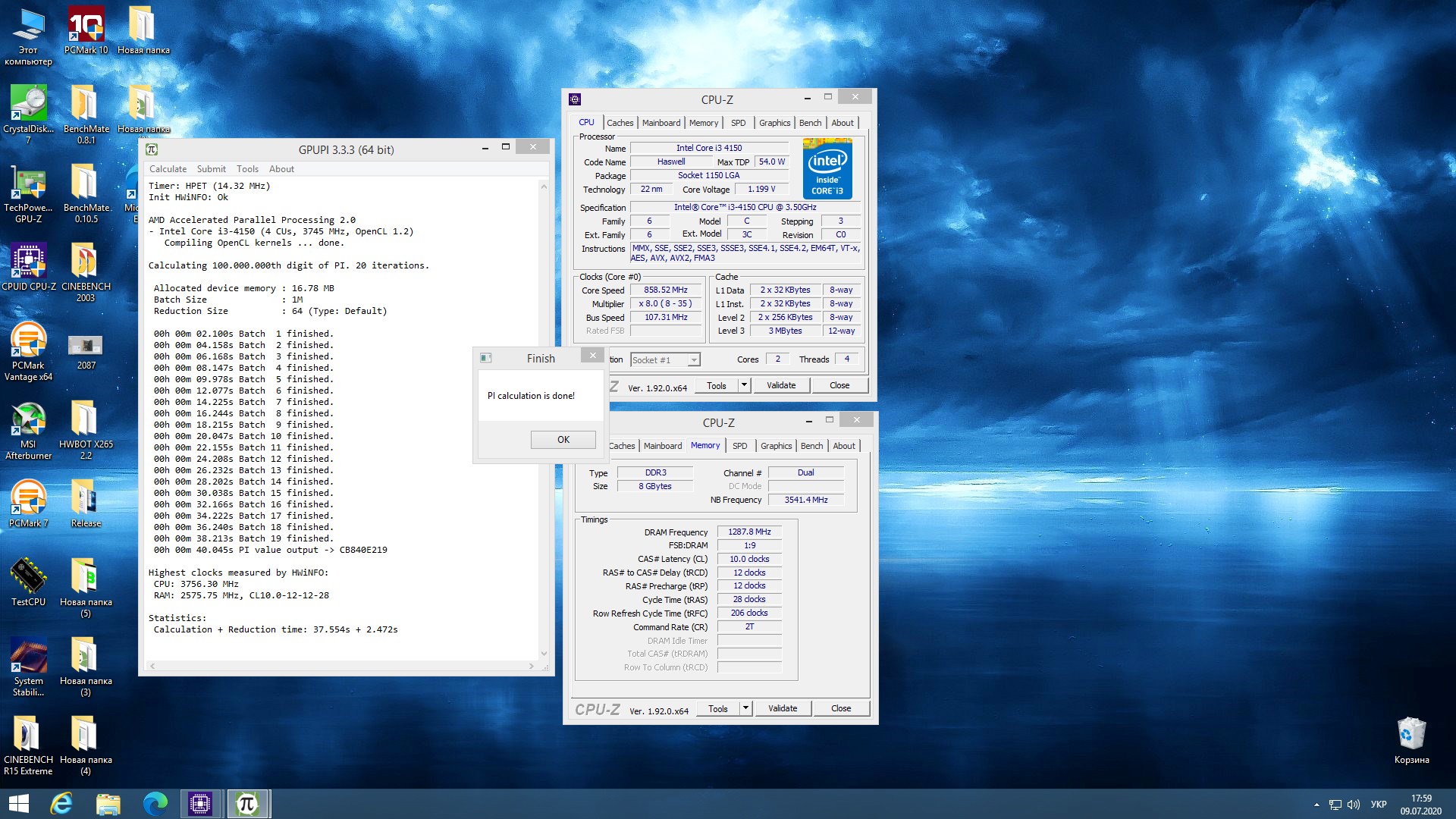Open Корзина recycle bin icon
Screen dimensions: 1456x819
(x=1411, y=740)
